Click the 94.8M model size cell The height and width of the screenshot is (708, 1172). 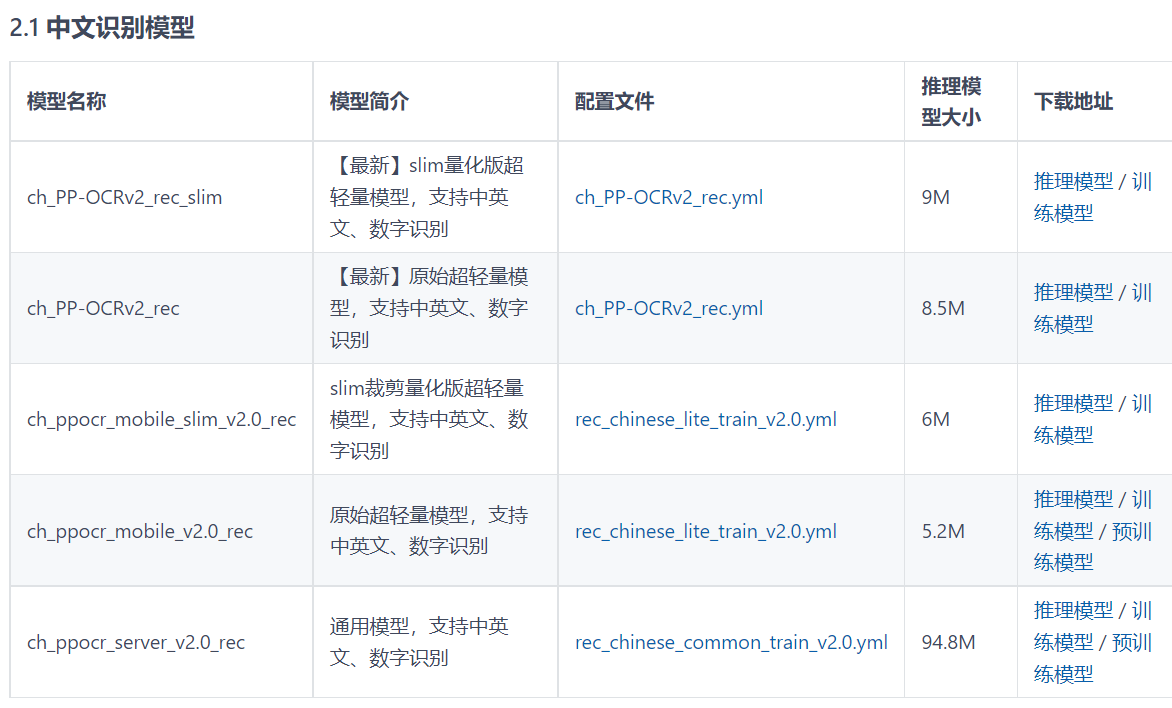948,642
